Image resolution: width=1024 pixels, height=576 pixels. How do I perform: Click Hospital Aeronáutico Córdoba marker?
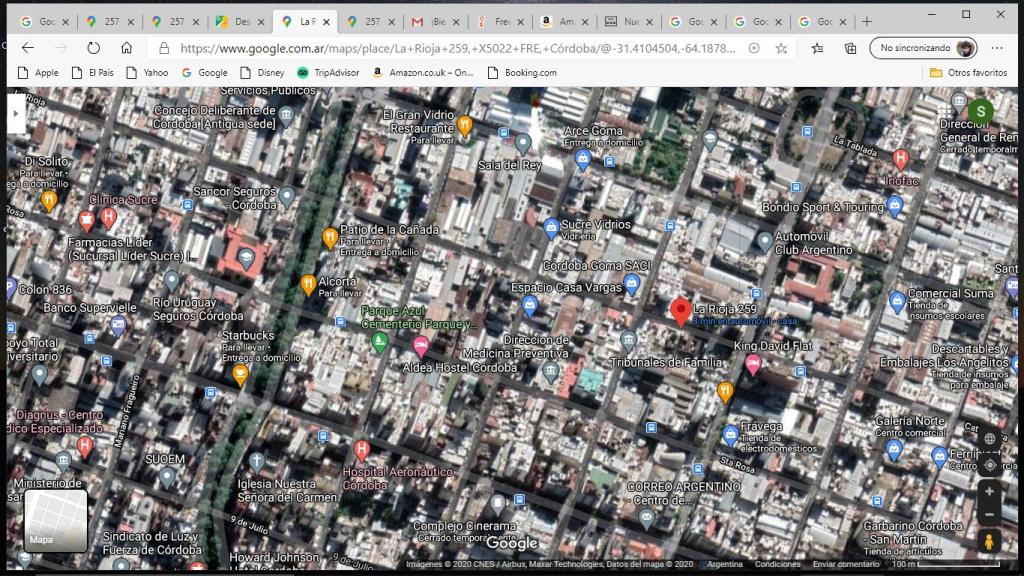362,449
